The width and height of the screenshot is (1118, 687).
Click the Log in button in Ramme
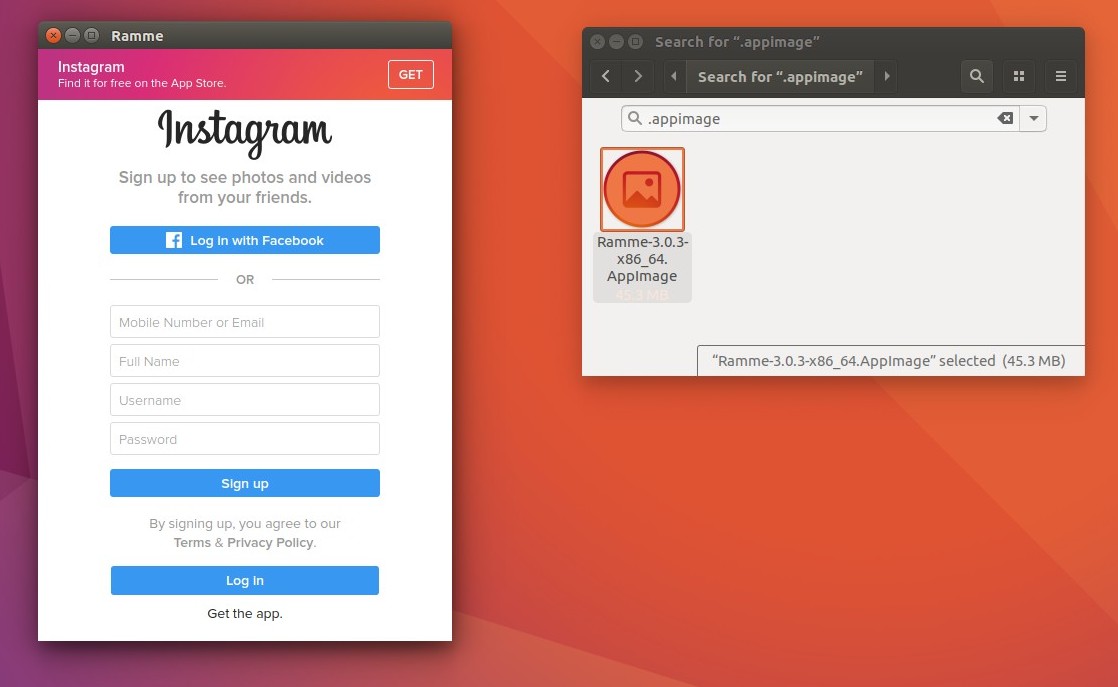click(x=245, y=581)
